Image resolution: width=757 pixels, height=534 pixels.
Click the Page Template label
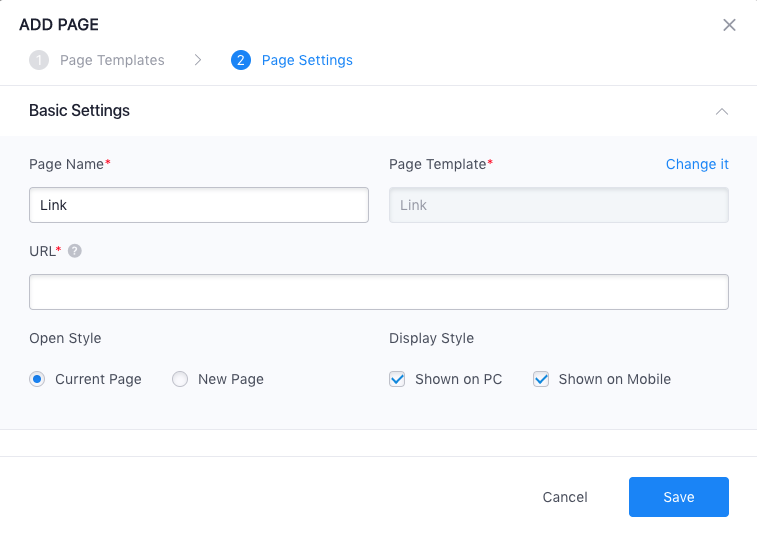[437, 164]
